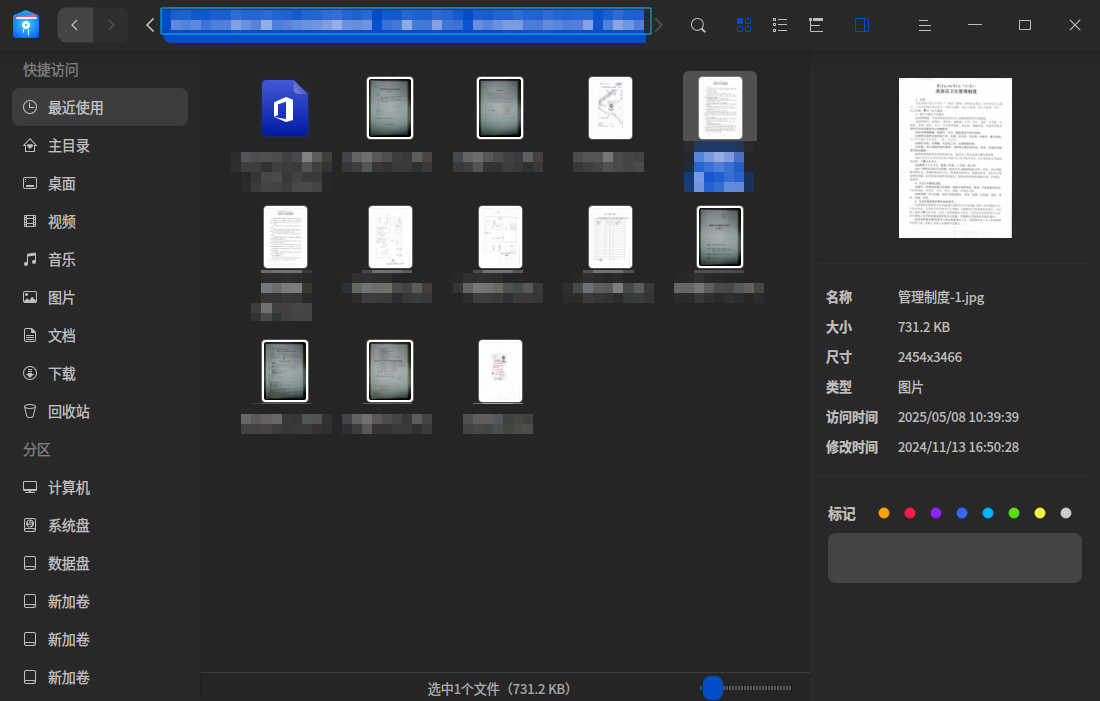Click the 2454x3466 dimensions value
Viewport: 1100px width, 701px height.
930,357
